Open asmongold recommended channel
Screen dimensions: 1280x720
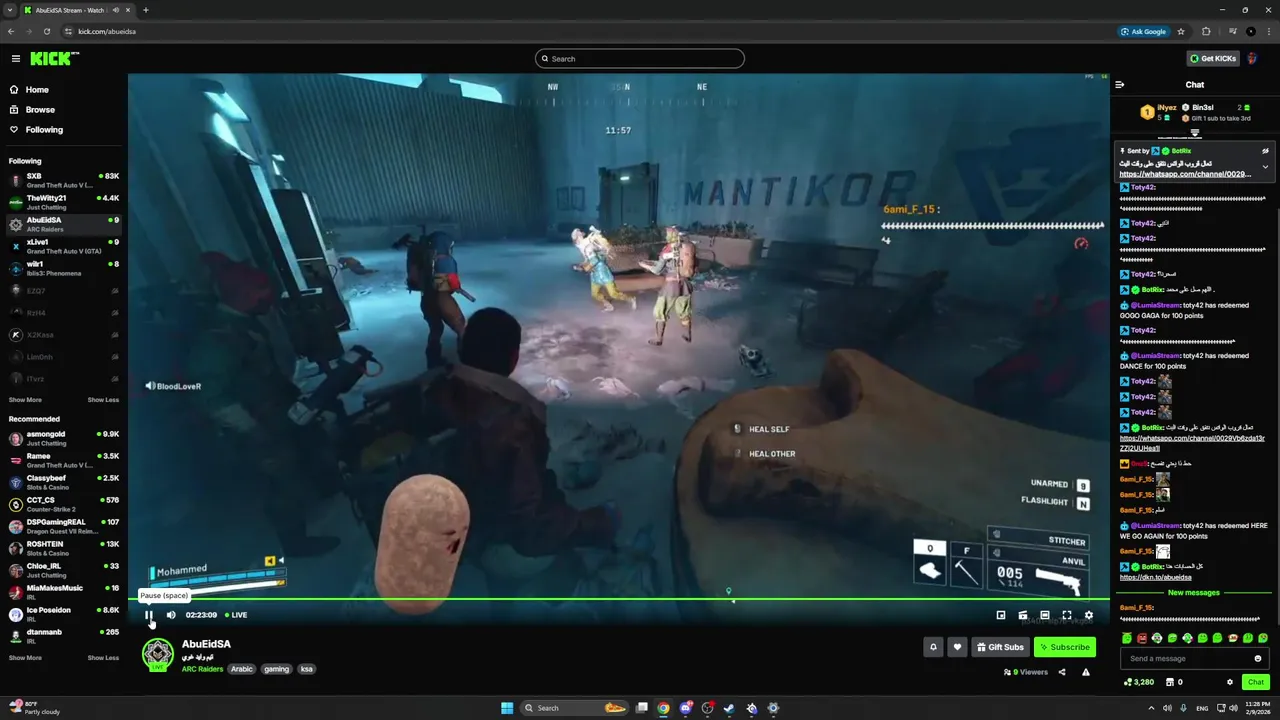pos(64,438)
